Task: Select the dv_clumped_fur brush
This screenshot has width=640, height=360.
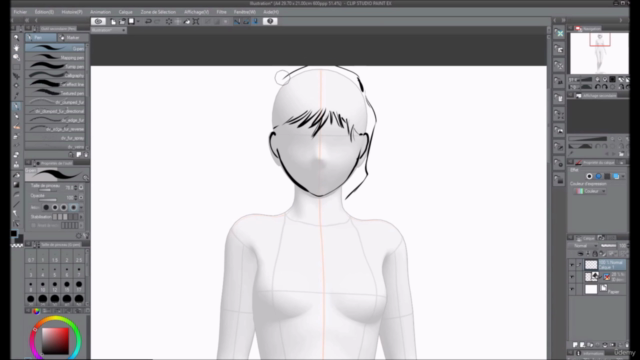Action: coord(55,102)
